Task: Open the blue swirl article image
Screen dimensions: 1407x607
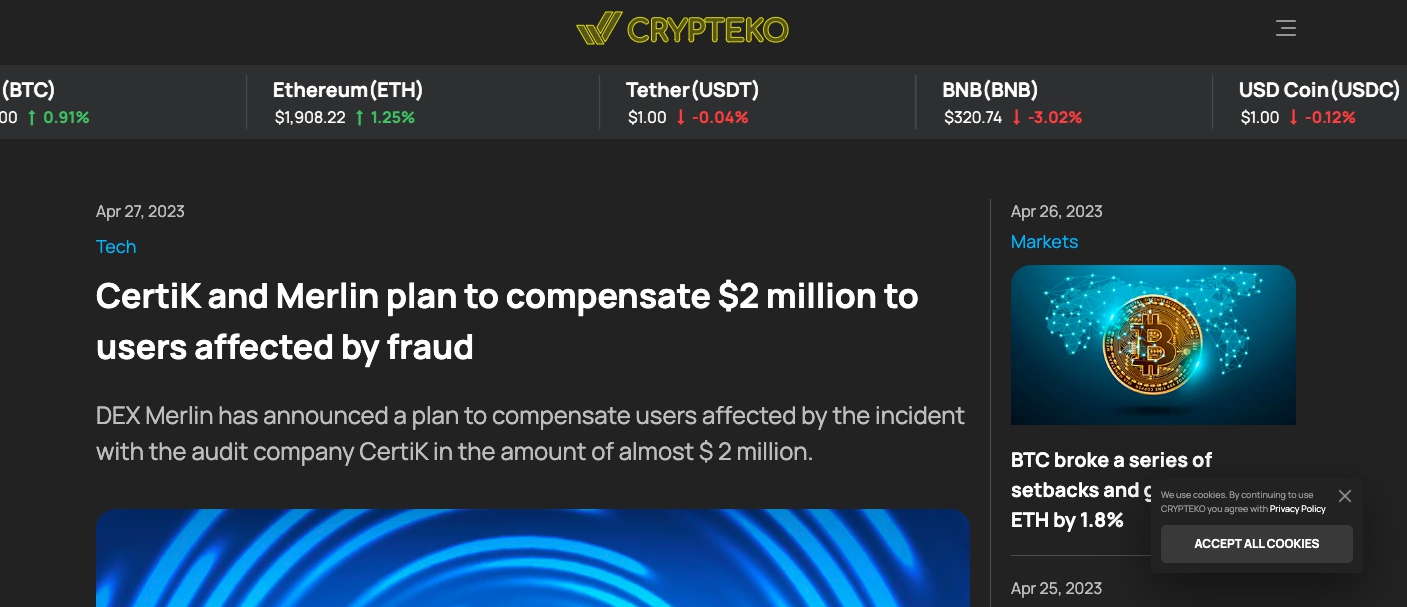Action: [x=533, y=558]
